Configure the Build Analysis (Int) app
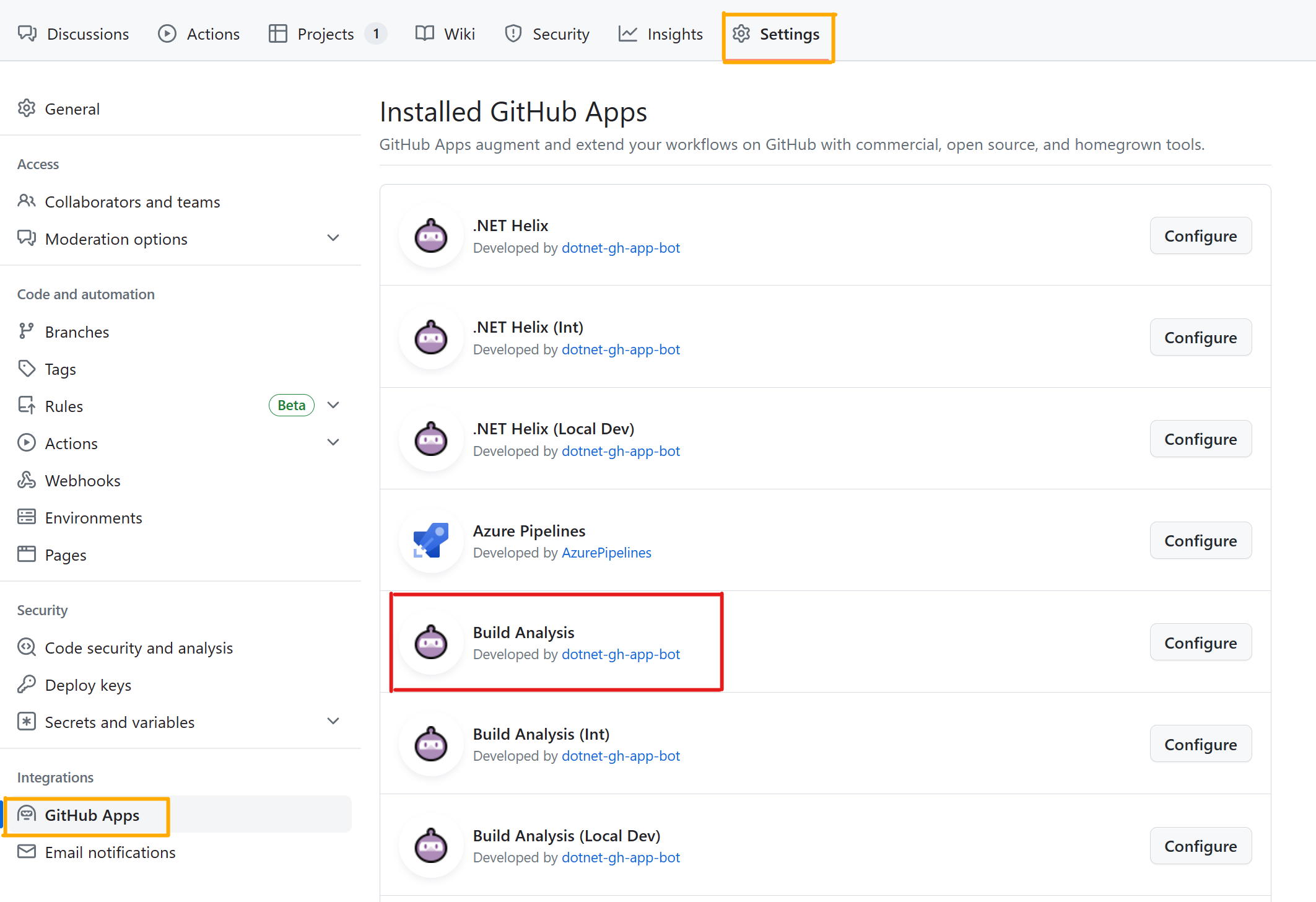 (x=1200, y=744)
